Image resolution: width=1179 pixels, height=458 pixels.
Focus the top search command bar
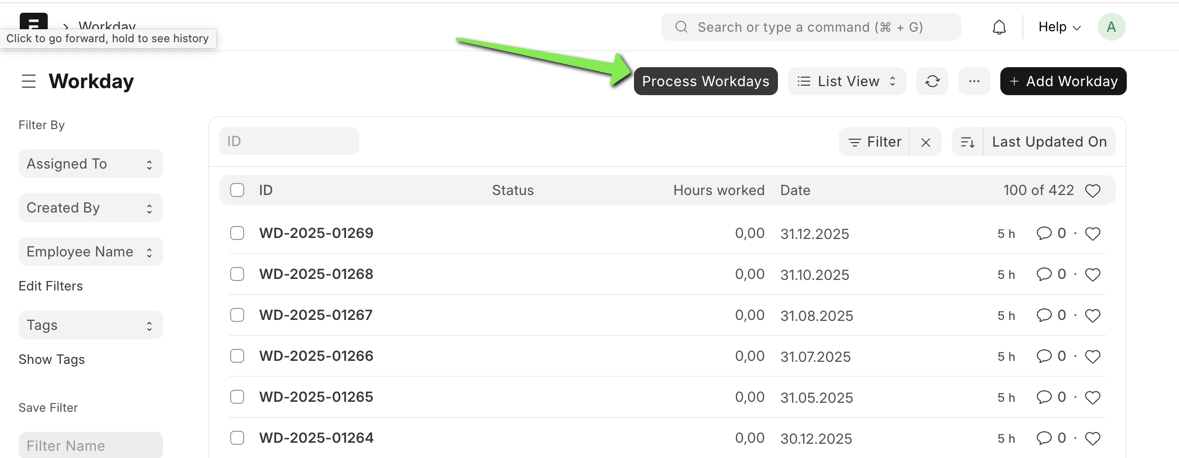tap(811, 27)
